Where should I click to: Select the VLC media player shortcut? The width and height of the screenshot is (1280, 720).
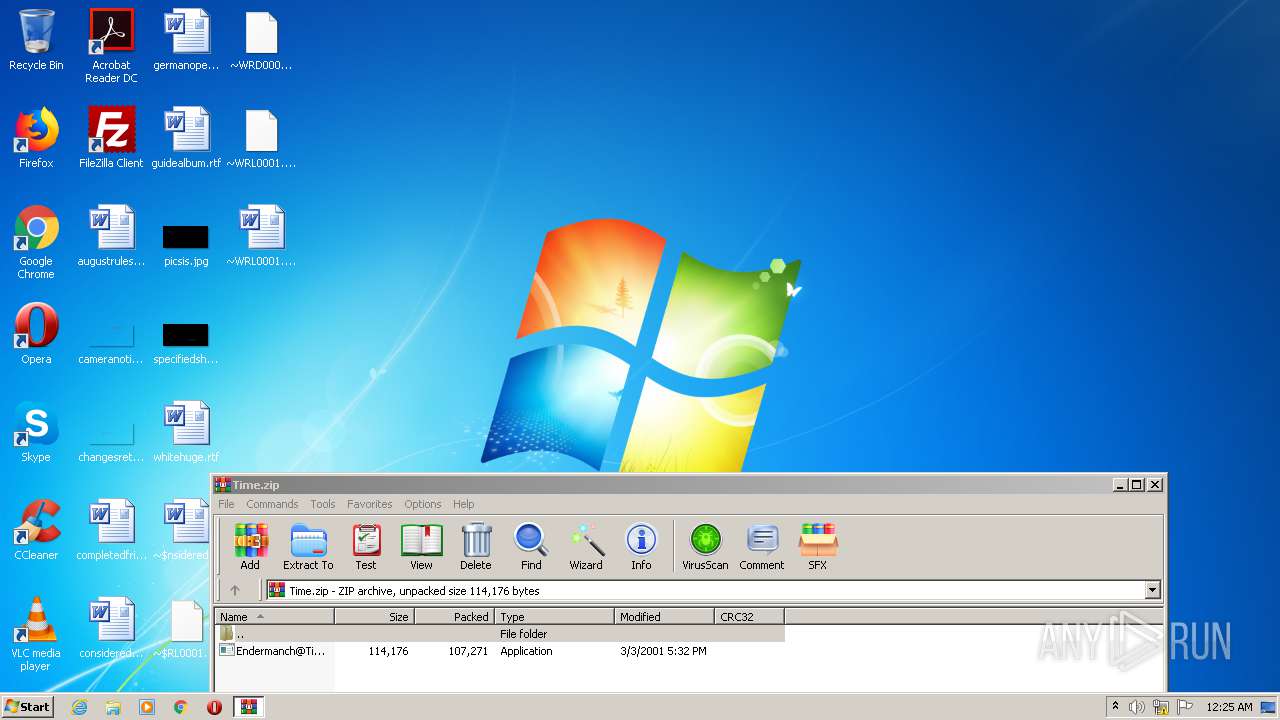[x=36, y=634]
